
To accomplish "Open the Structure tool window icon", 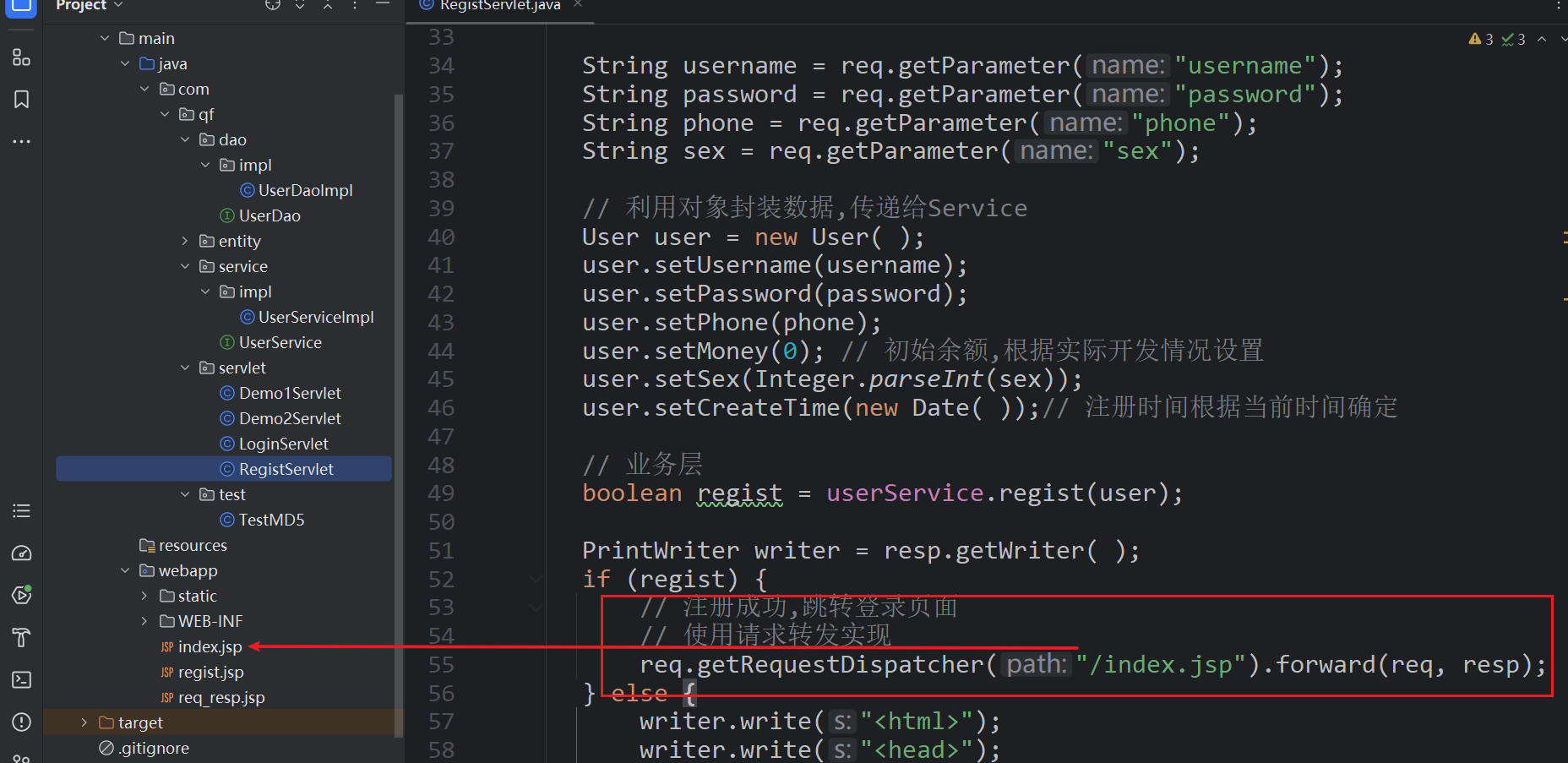I will pos(21,58).
